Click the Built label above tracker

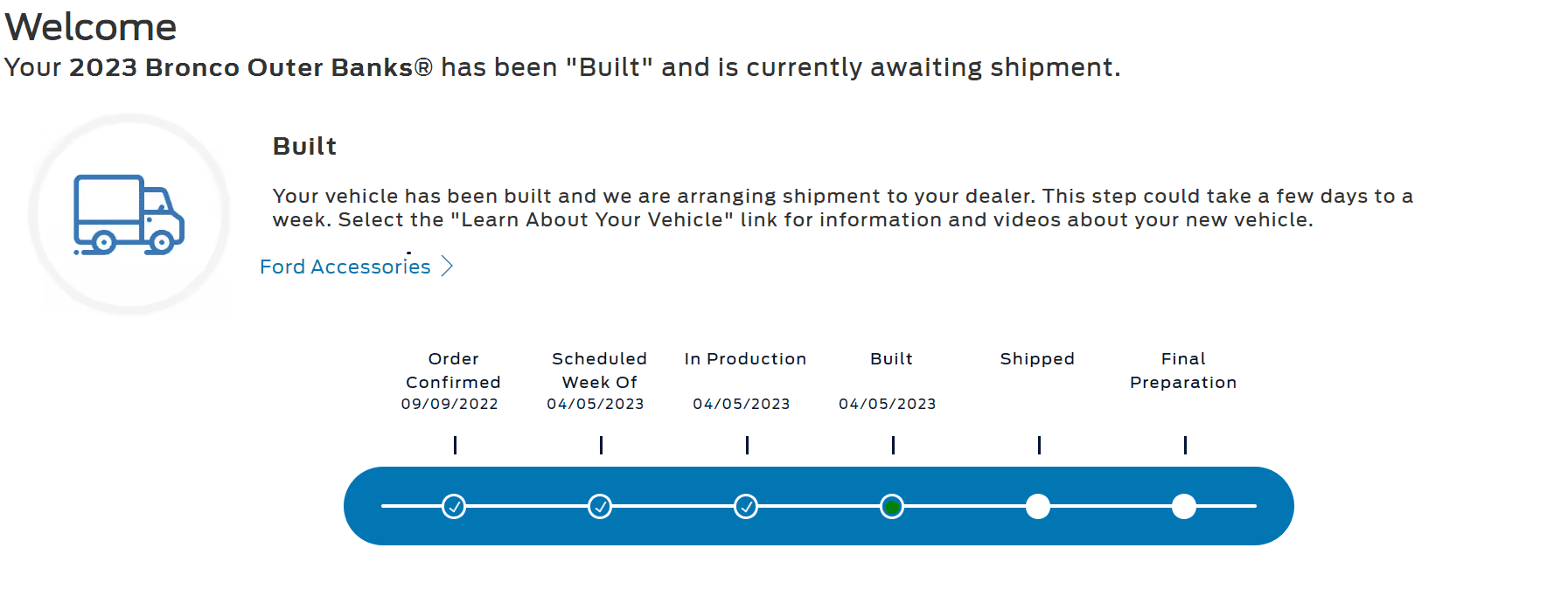(891, 359)
